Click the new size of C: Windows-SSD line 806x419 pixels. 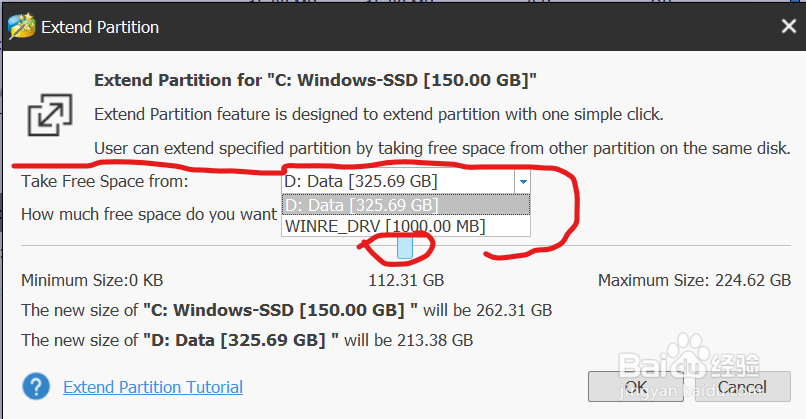point(286,310)
